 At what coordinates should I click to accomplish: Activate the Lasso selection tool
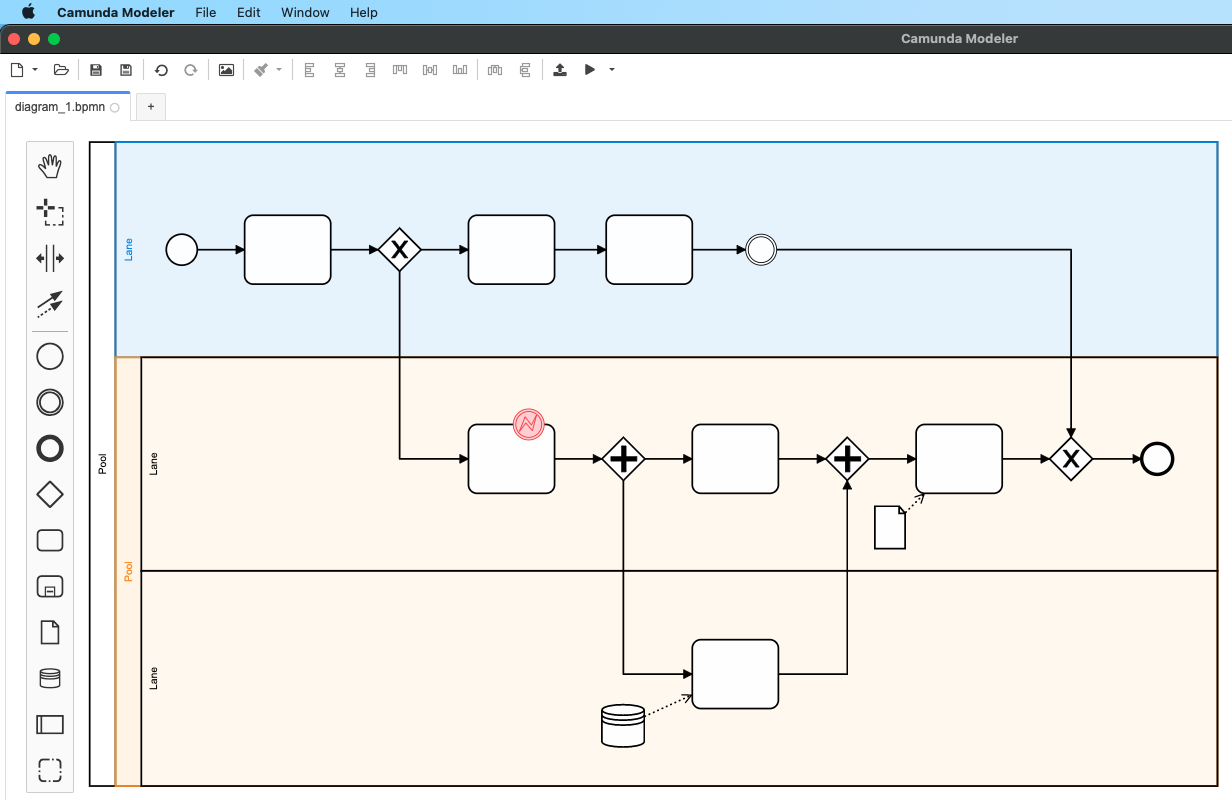[50, 212]
